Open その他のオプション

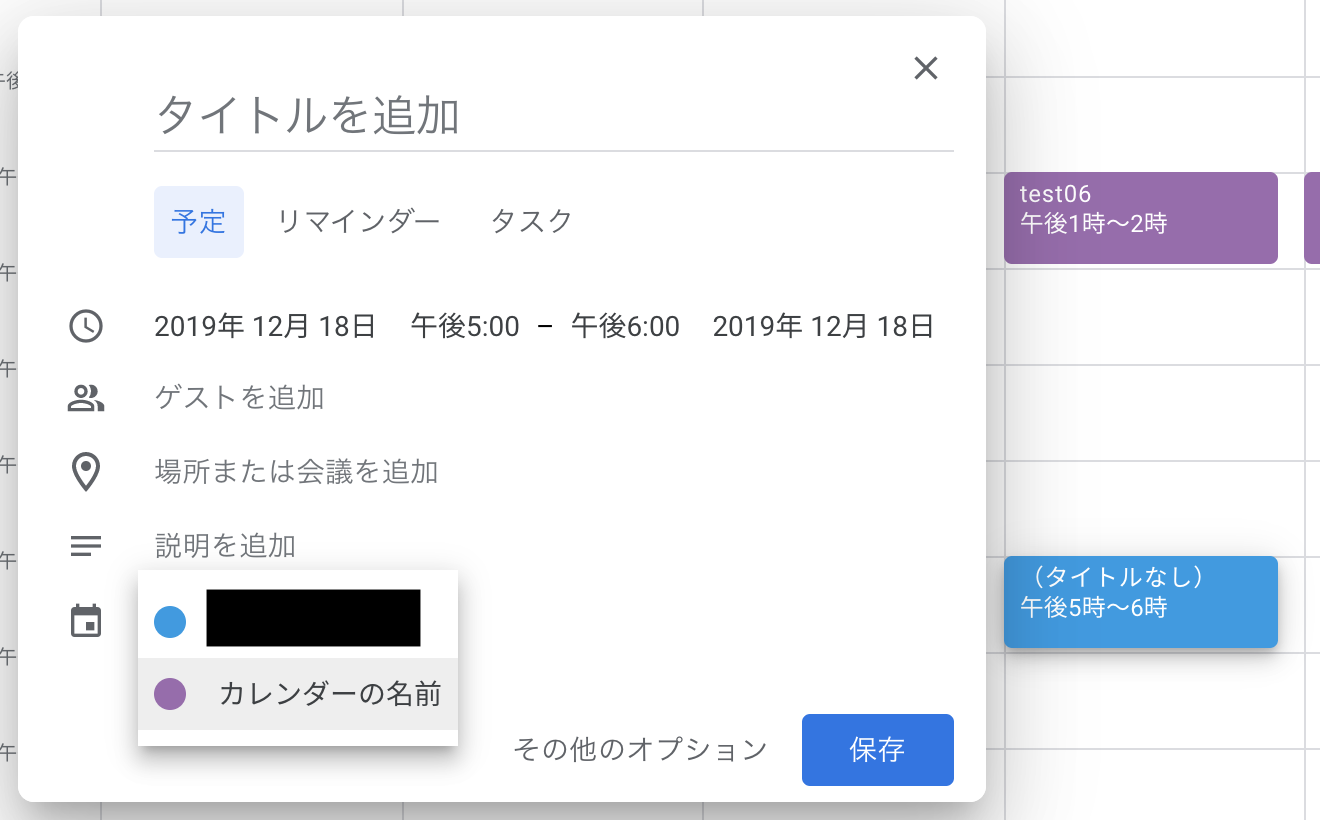pyautogui.click(x=640, y=750)
